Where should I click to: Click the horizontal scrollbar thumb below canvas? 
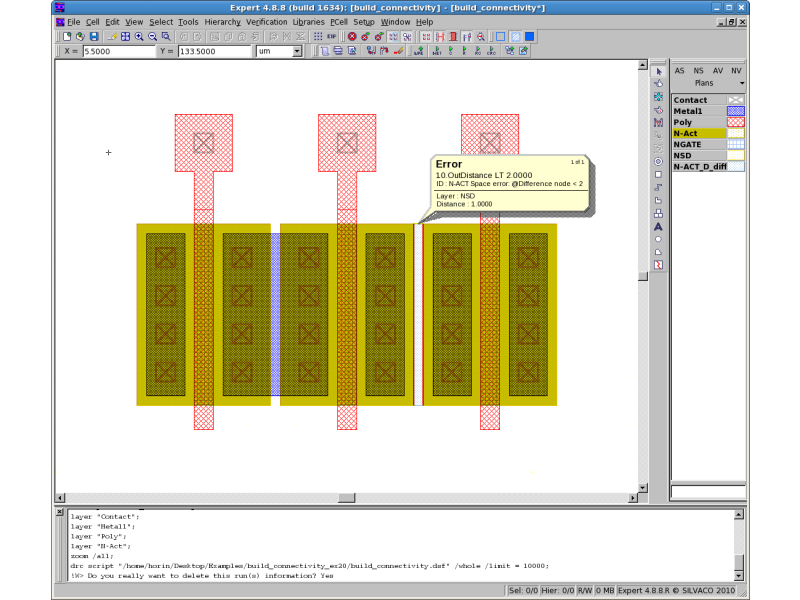[x=346, y=498]
